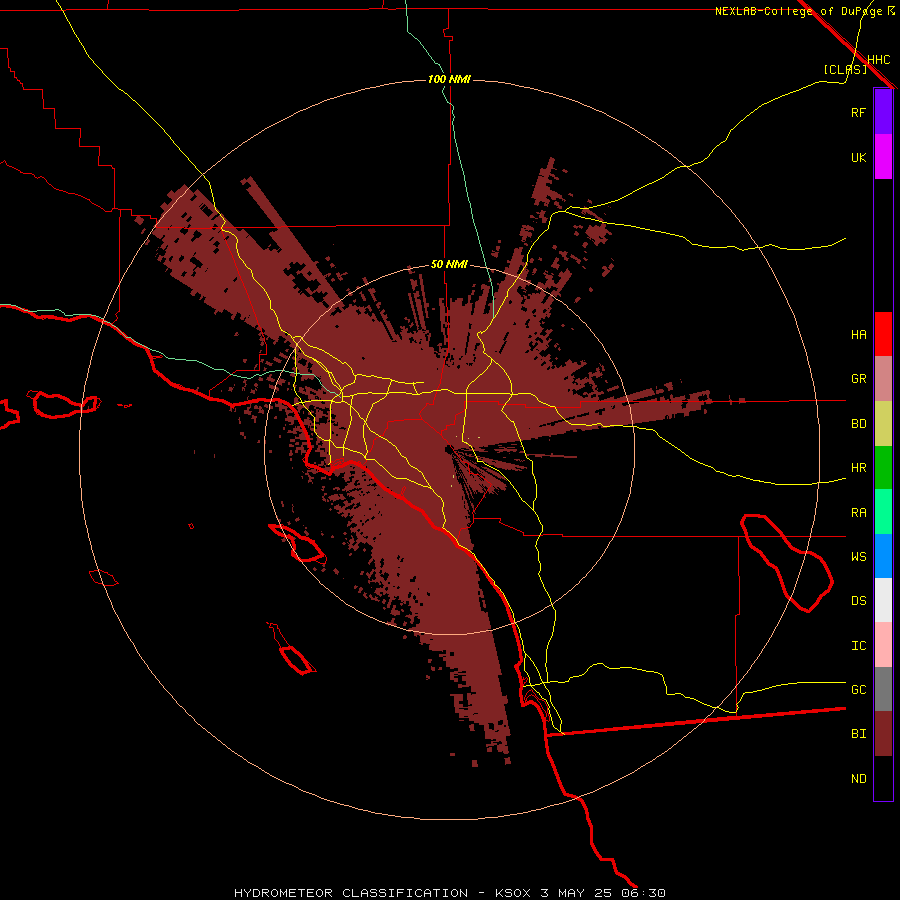Click the blue WS legend swatch
The width and height of the screenshot is (900, 900).
[x=883, y=556]
